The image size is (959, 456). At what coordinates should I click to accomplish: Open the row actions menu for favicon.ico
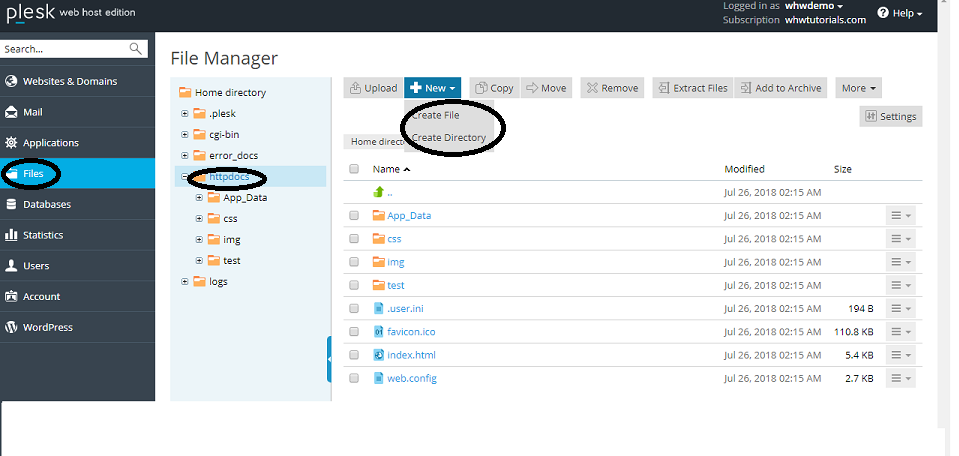click(x=900, y=332)
